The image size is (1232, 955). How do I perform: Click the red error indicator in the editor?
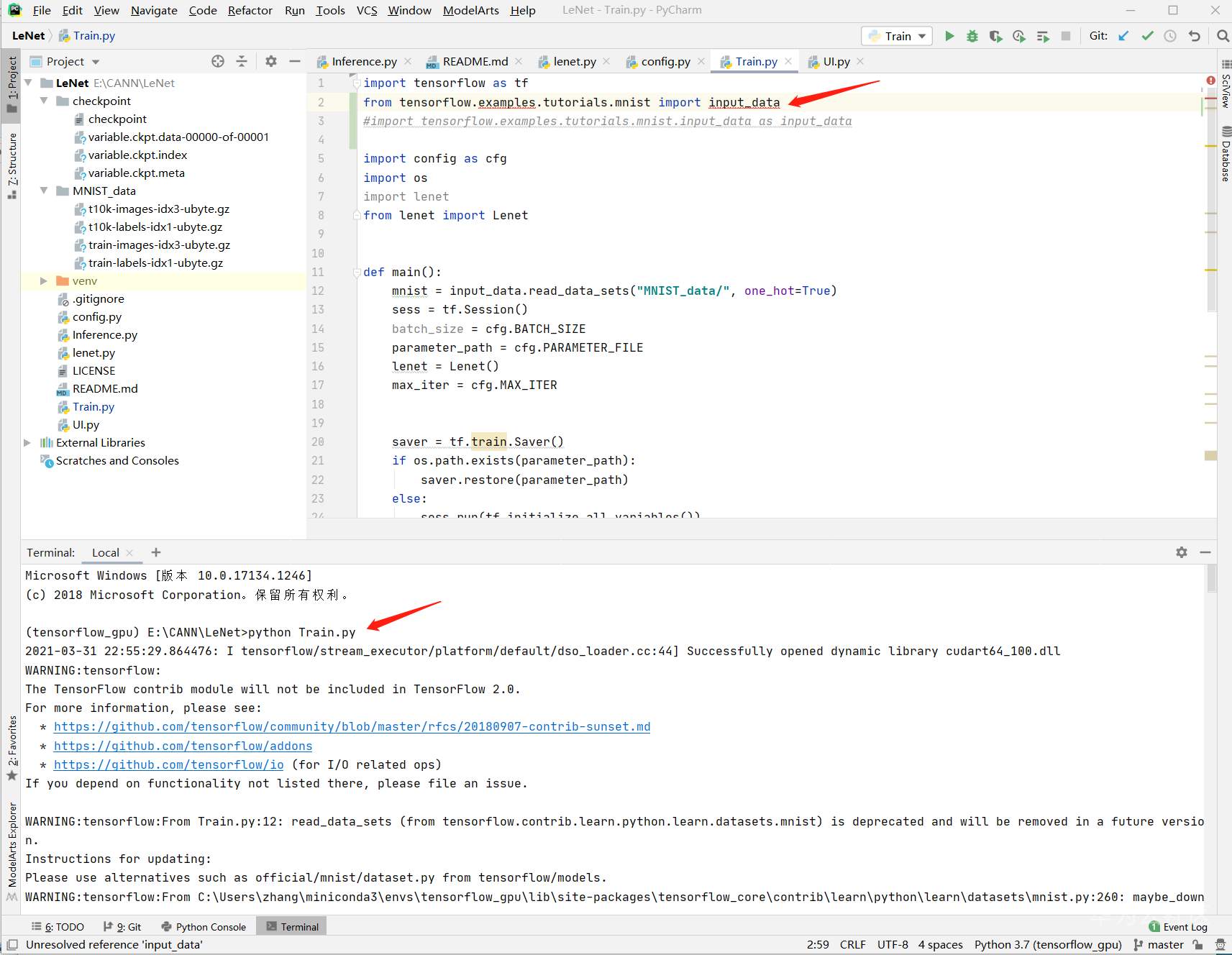click(1211, 81)
